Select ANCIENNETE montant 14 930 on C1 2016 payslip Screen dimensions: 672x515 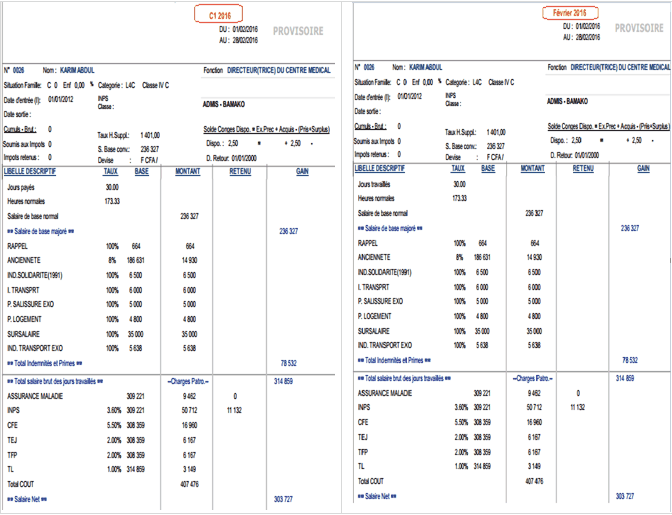click(189, 260)
